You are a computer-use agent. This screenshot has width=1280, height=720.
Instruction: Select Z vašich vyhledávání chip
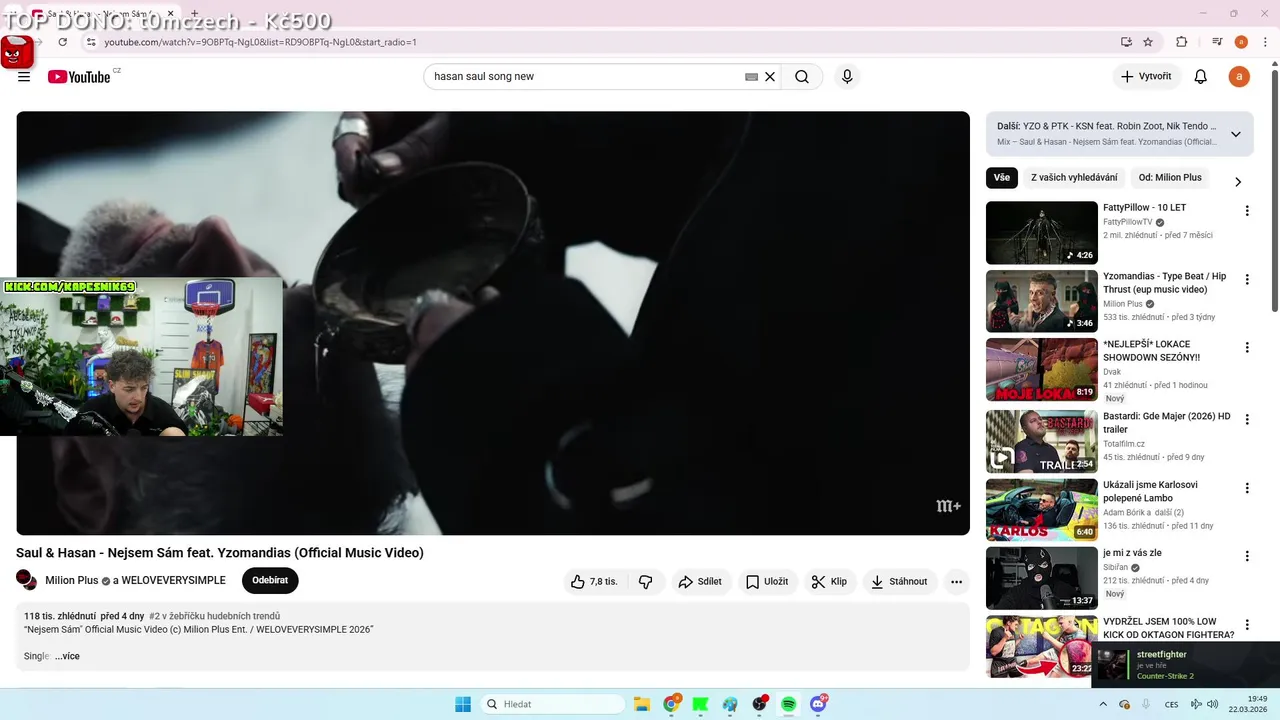pos(1074,178)
